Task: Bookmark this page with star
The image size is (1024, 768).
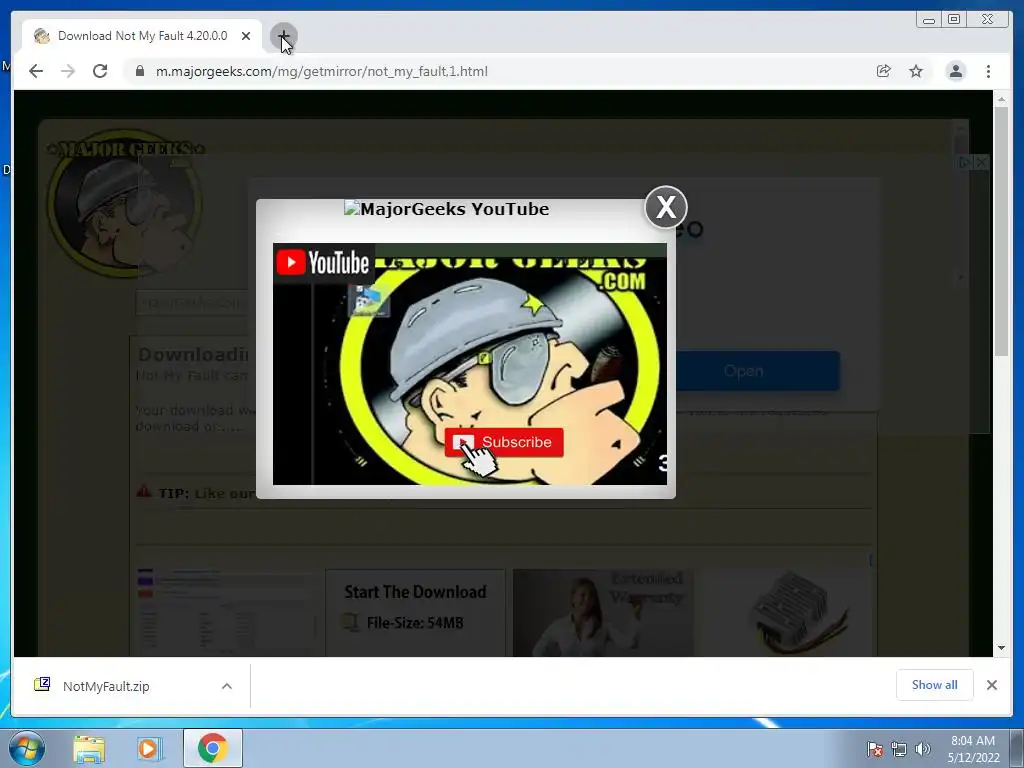Action: 916,71
